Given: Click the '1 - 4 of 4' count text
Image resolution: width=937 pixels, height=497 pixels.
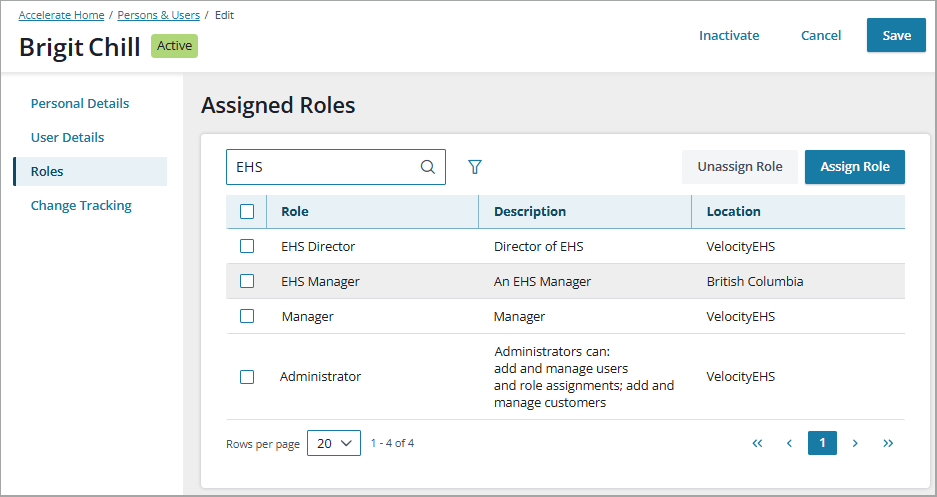Looking at the screenshot, I should (393, 443).
